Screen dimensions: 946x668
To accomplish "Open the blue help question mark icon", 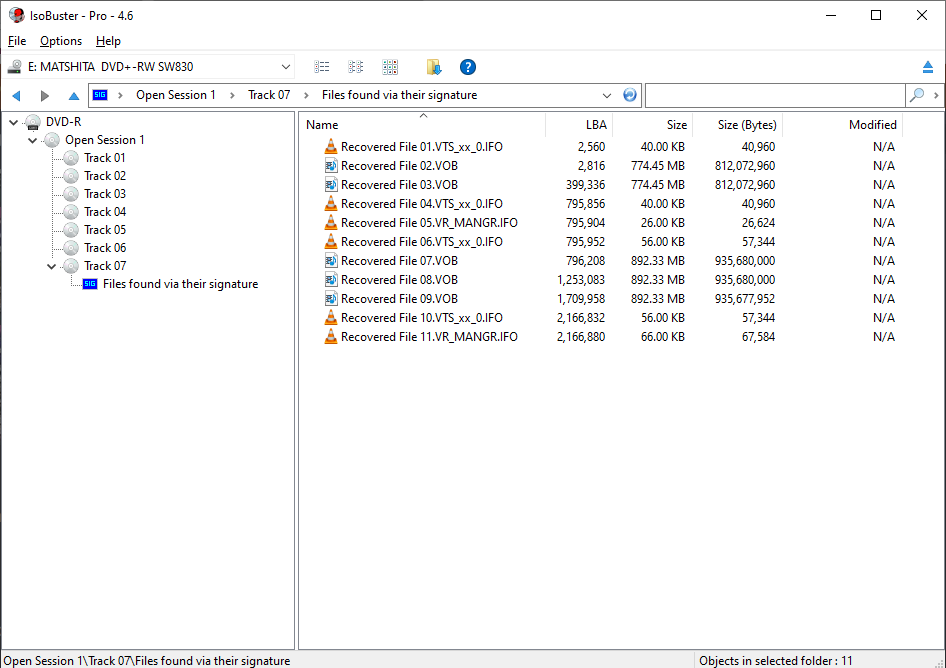I will [468, 67].
